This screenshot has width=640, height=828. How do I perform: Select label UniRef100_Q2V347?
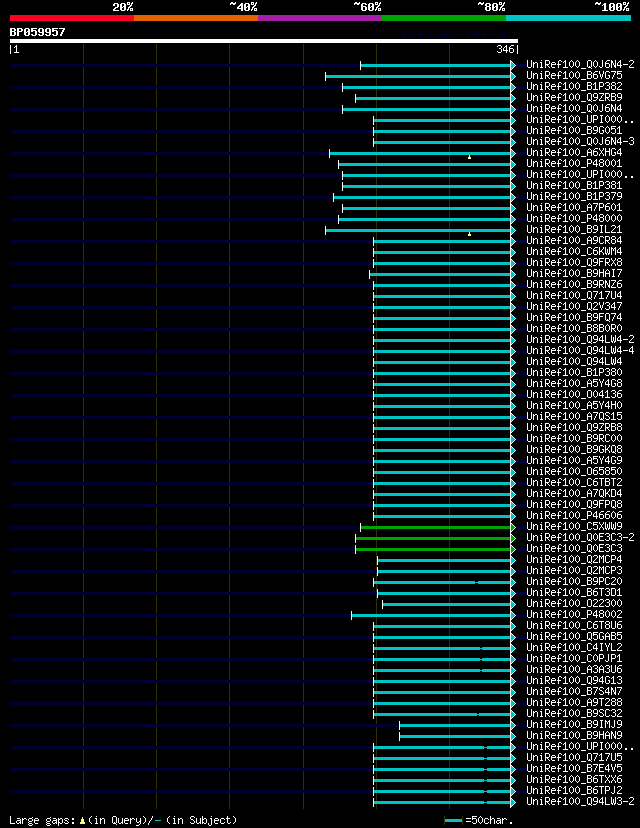[575, 307]
